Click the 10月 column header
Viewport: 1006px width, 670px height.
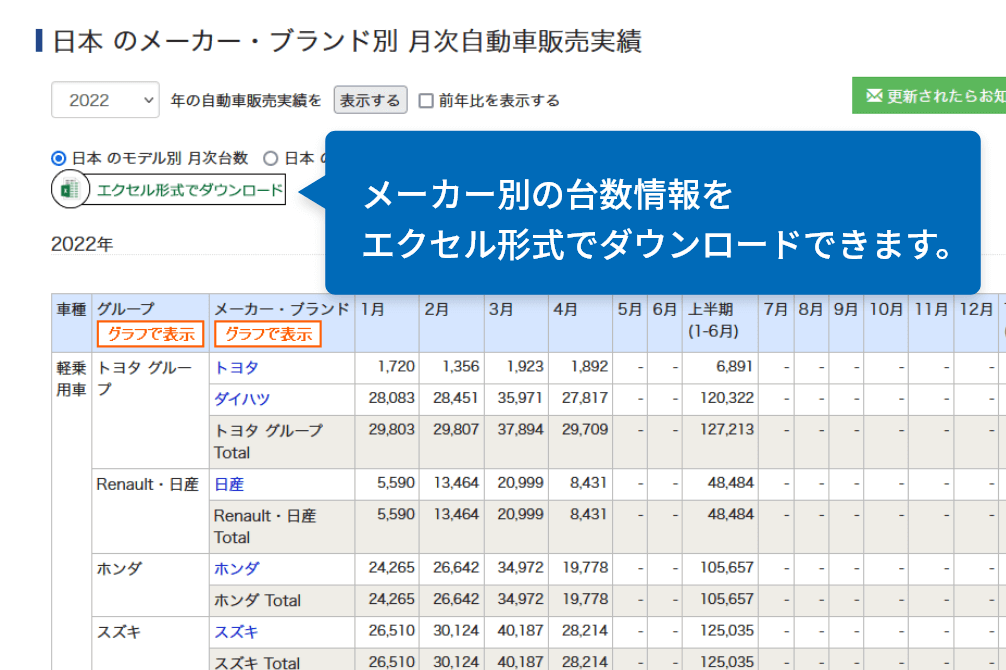click(x=886, y=323)
